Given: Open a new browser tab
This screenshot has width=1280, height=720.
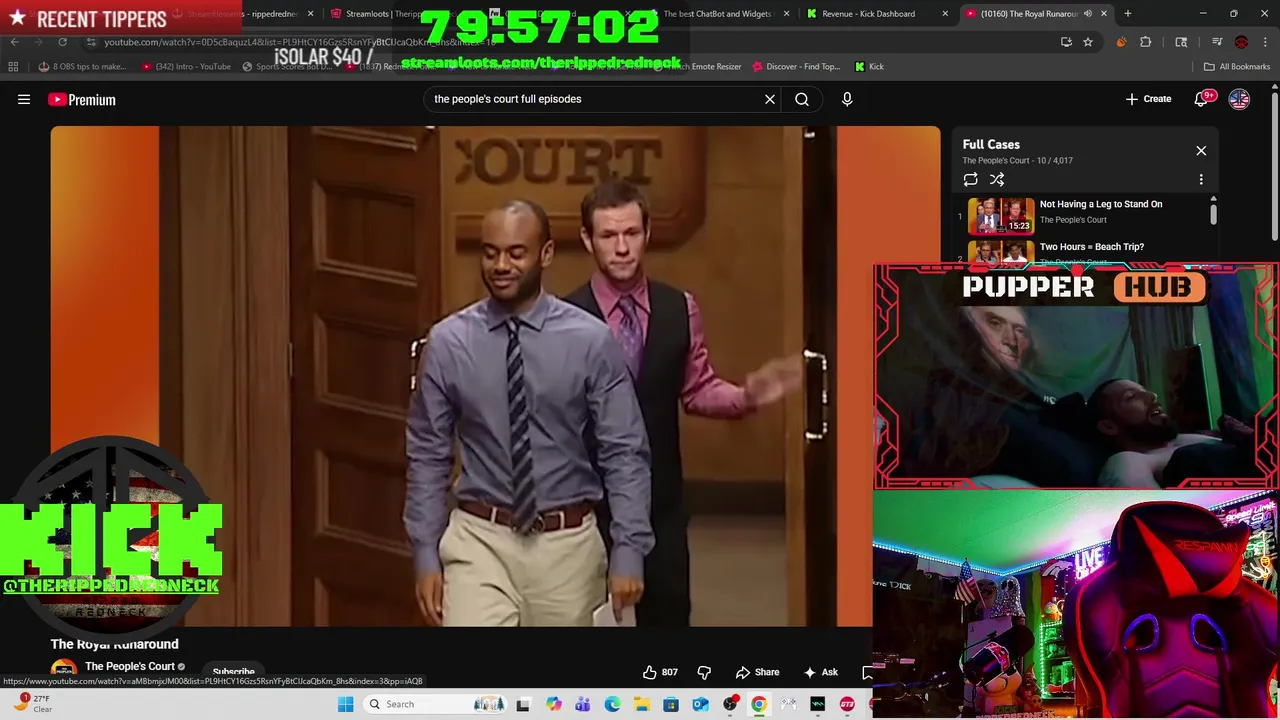Looking at the screenshot, I should click(x=1127, y=14).
